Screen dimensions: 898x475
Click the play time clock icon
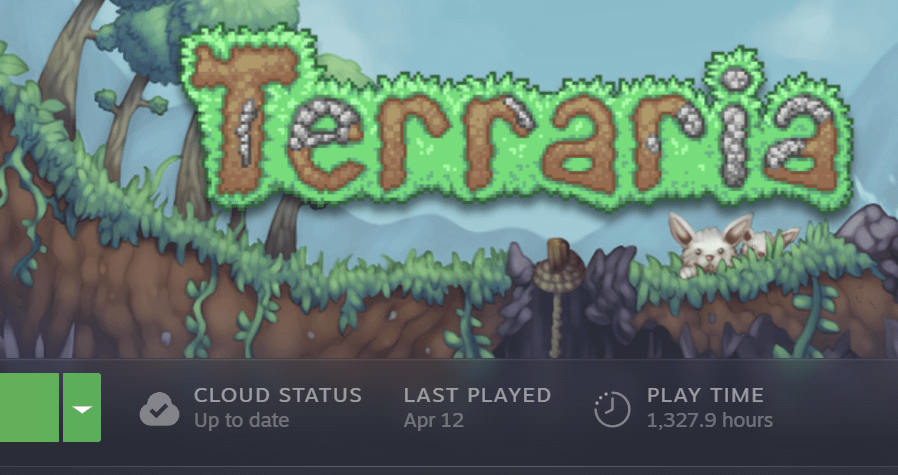612,409
